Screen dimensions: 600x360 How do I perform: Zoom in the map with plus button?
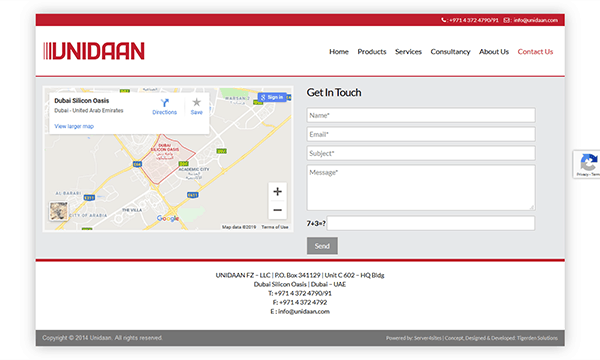pos(277,191)
